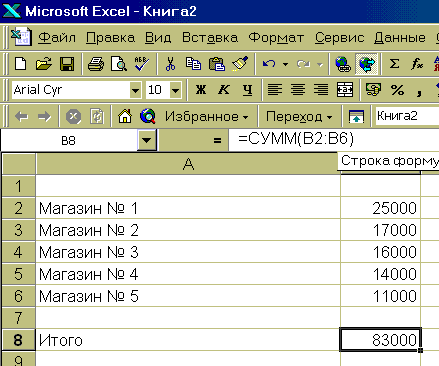Select the Итого cell
Image resolution: width=439 pixels, height=366 pixels.
pos(188,340)
